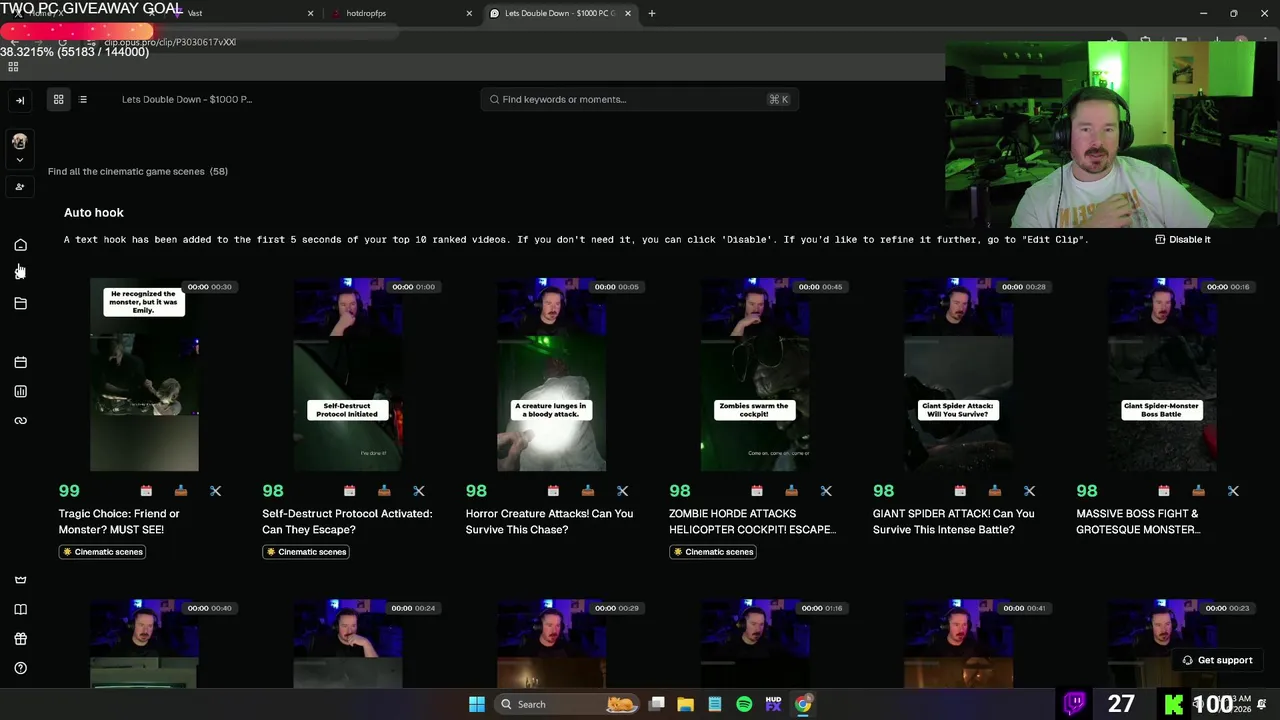Open the book learning icon in sidebar

pos(20,609)
